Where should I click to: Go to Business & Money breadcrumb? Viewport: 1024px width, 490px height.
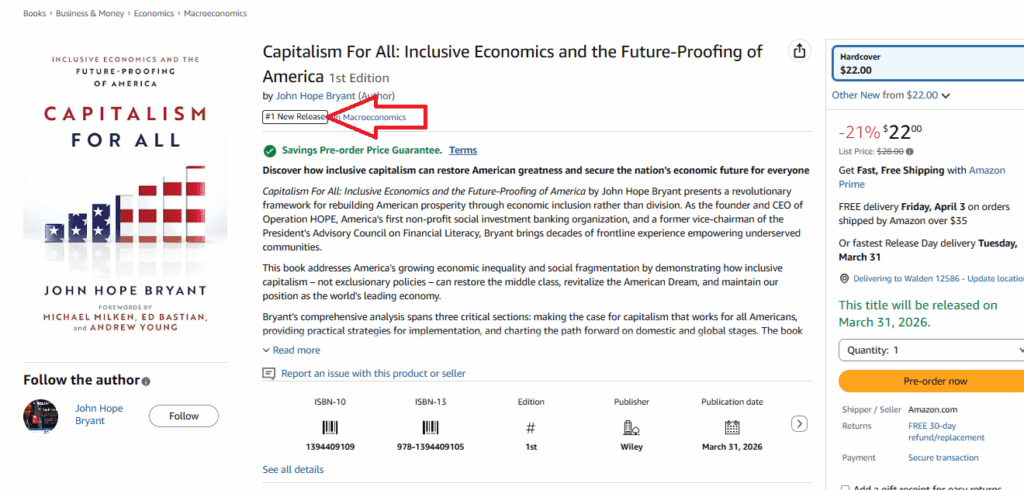pyautogui.click(x=84, y=14)
